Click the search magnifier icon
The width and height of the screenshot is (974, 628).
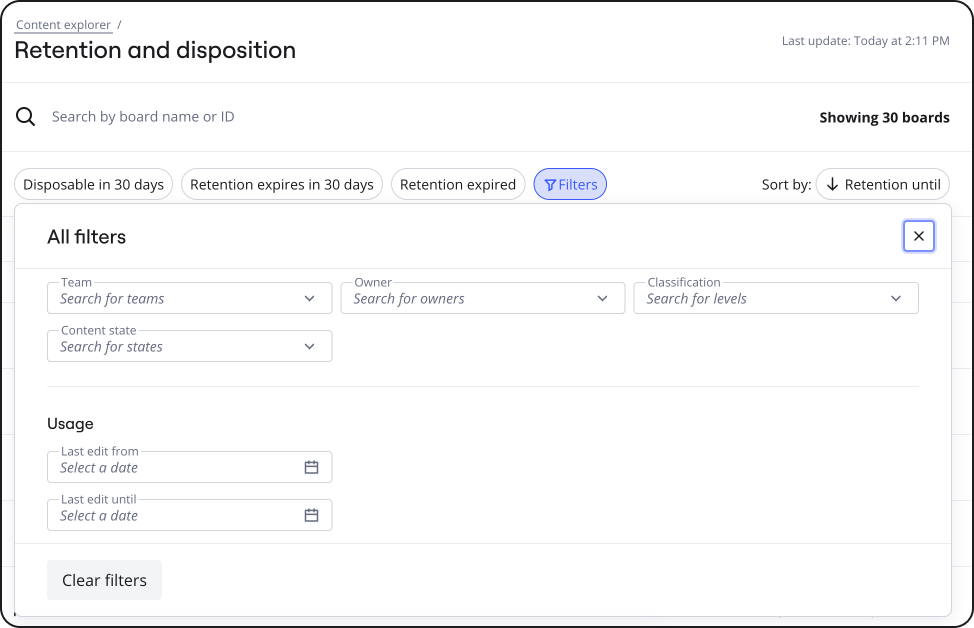[x=26, y=117]
